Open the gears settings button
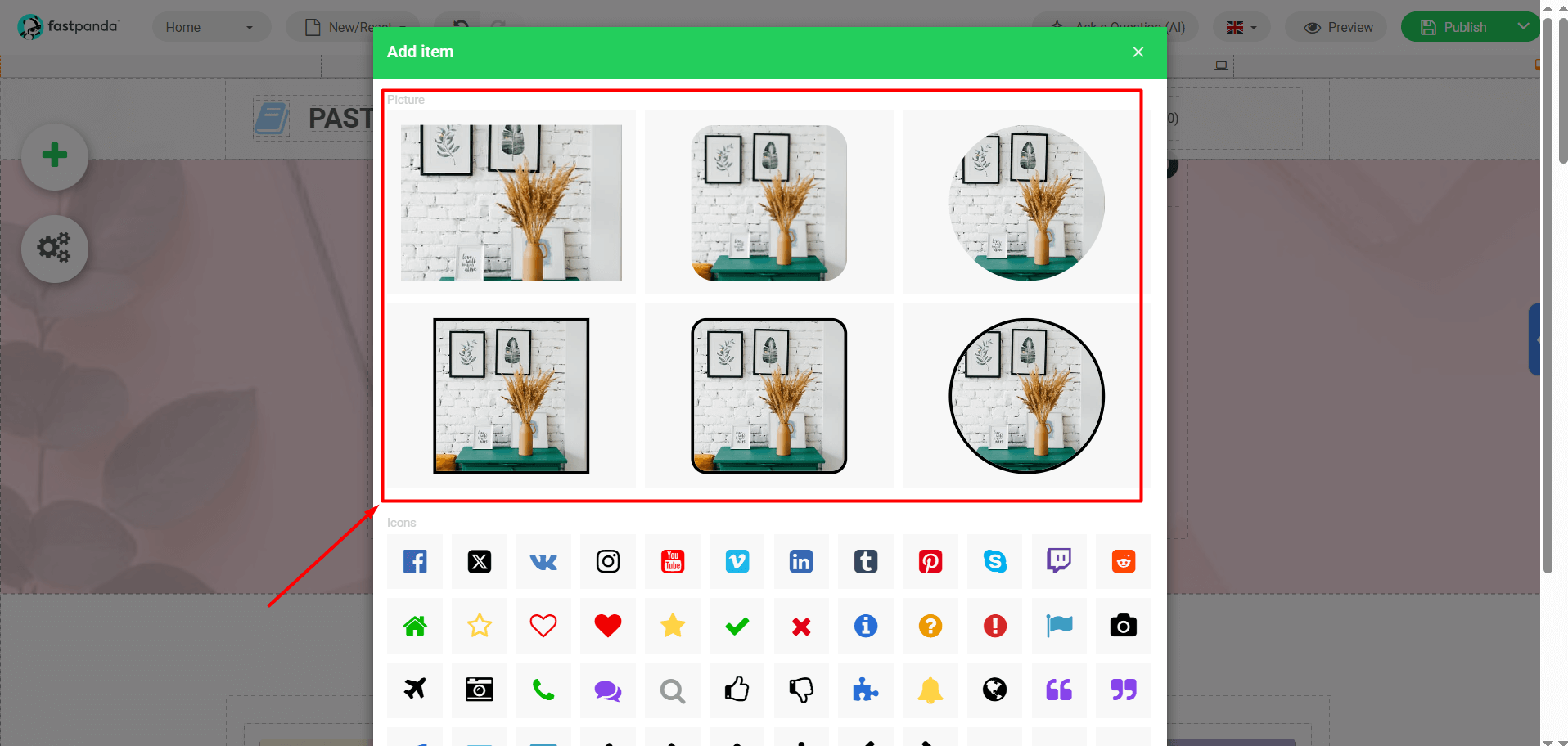The width and height of the screenshot is (1568, 746). pyautogui.click(x=55, y=249)
